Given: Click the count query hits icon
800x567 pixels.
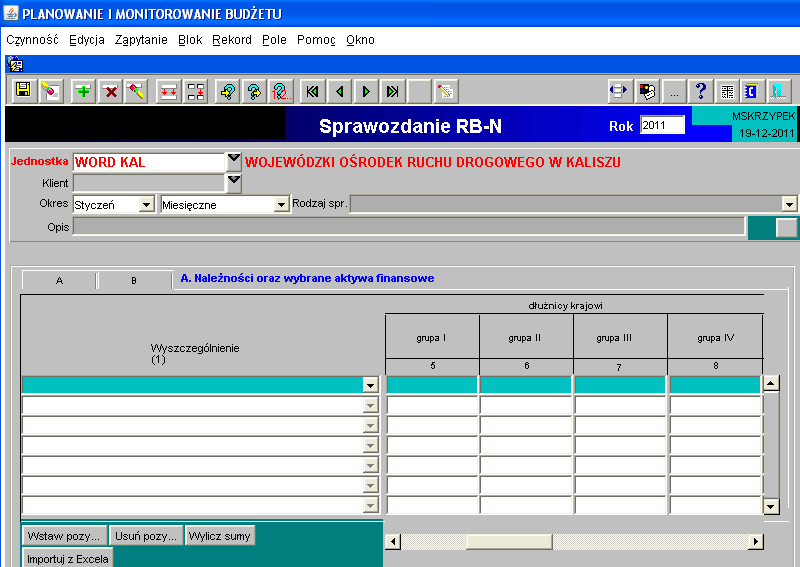Looking at the screenshot, I should click(281, 91).
